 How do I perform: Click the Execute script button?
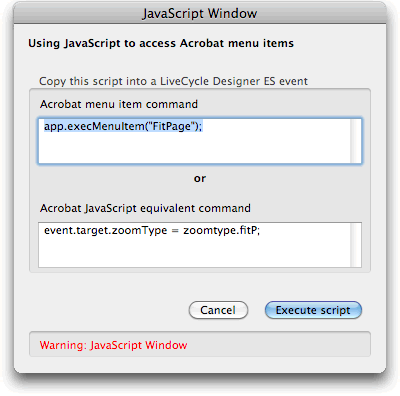coord(313,310)
